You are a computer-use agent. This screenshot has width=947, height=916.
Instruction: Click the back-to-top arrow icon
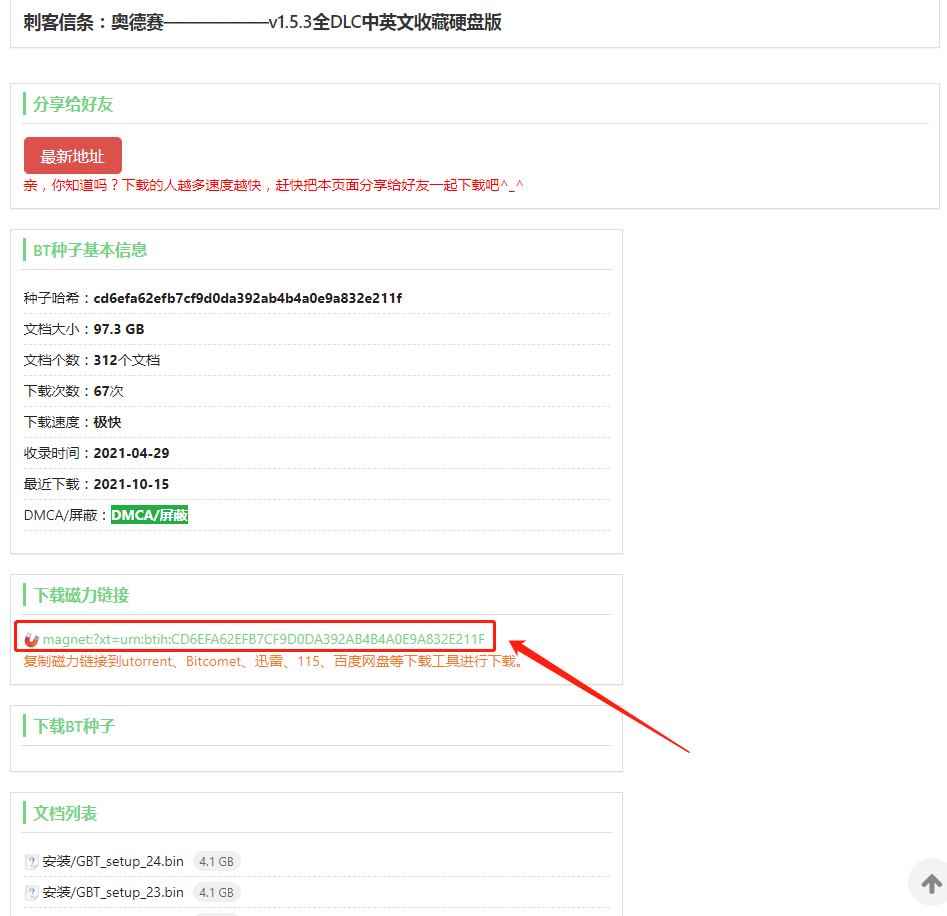tap(931, 883)
